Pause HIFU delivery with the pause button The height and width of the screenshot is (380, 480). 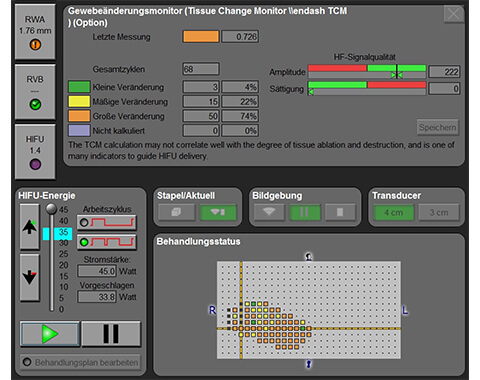111,334
